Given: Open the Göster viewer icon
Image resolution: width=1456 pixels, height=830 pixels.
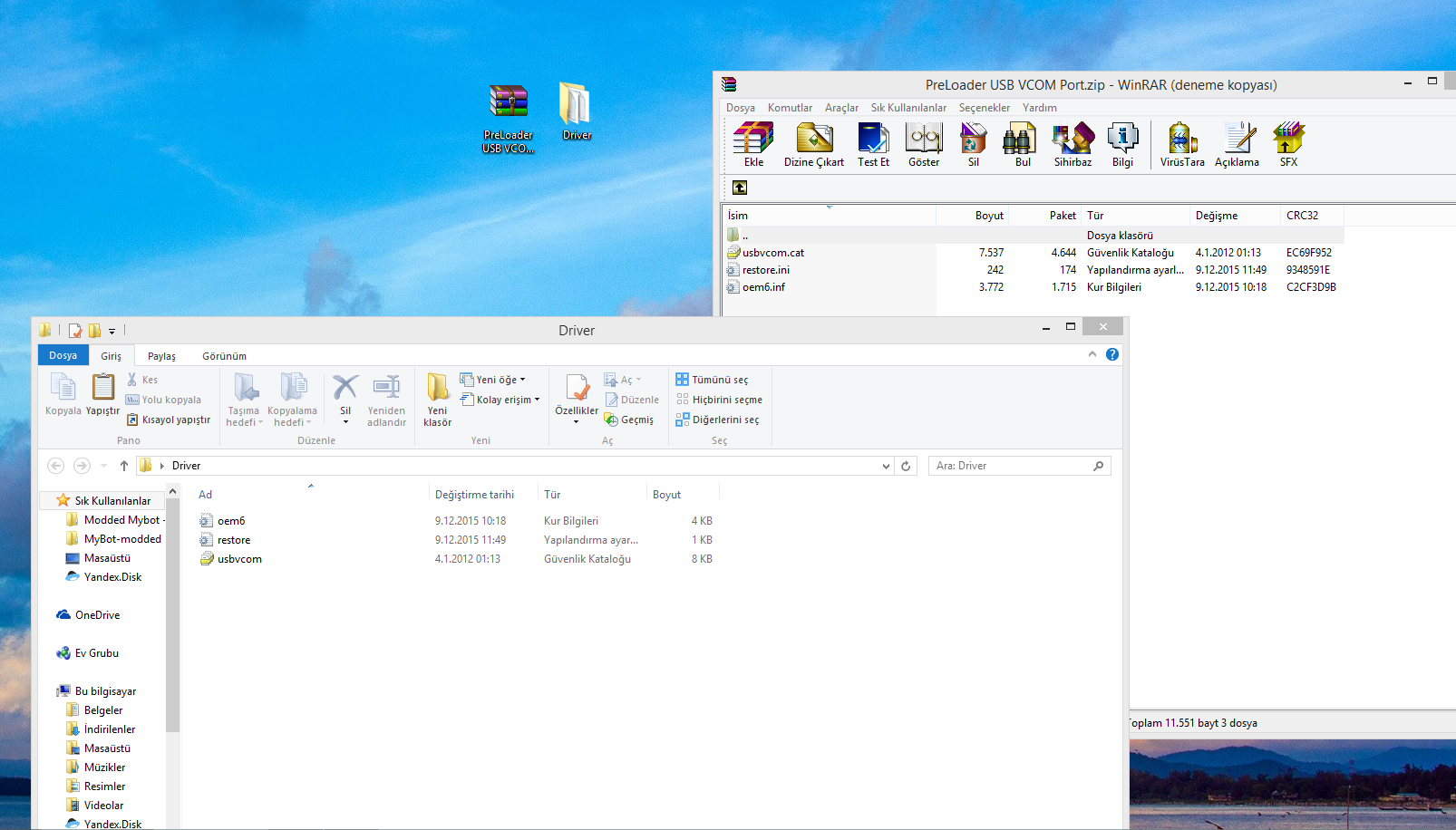Looking at the screenshot, I should click(x=924, y=145).
